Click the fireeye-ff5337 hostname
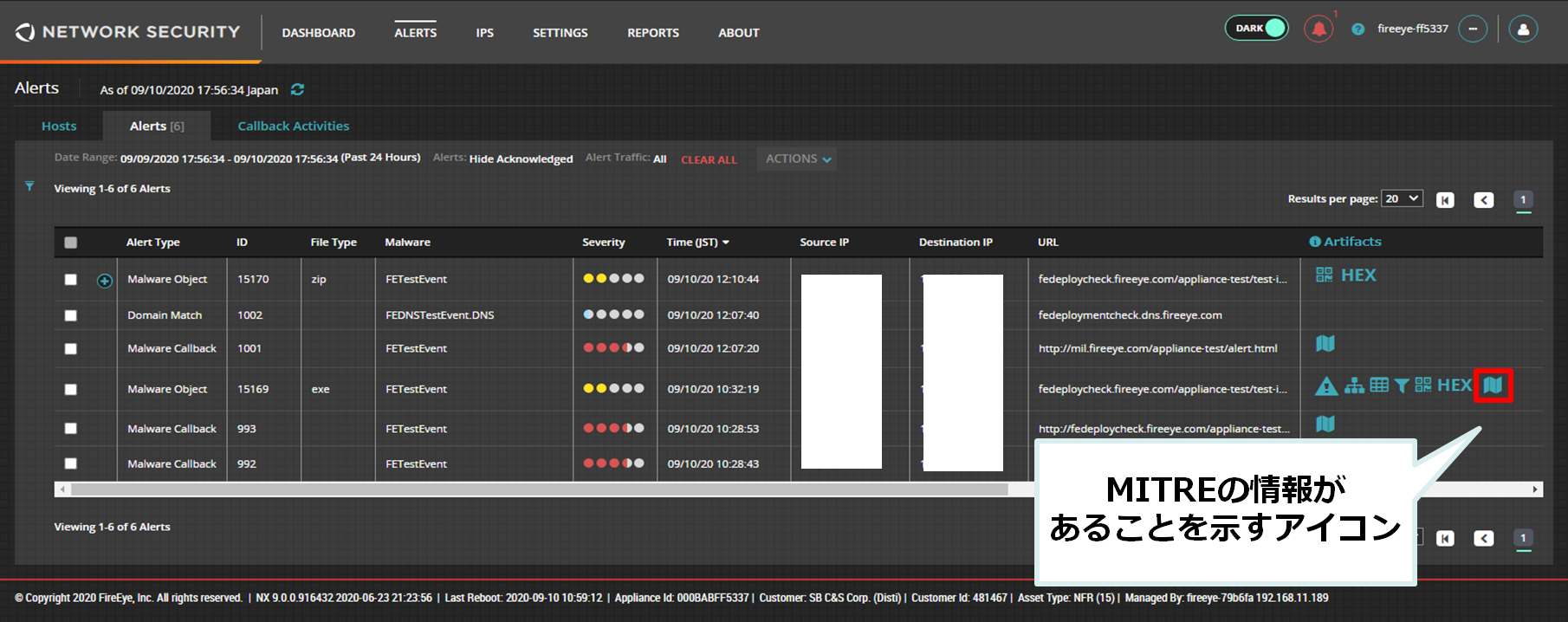Screen dimensions: 1568x622 click(x=1413, y=29)
